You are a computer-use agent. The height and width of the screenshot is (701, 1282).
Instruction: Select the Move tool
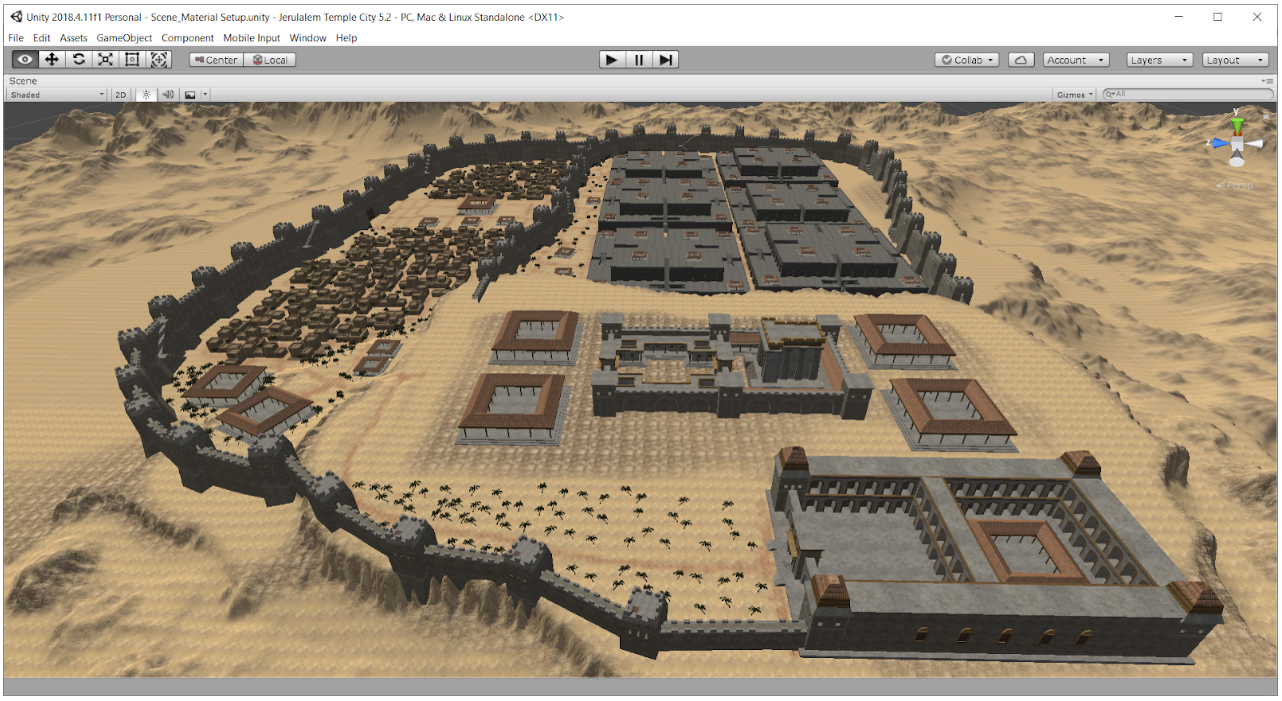pos(52,60)
